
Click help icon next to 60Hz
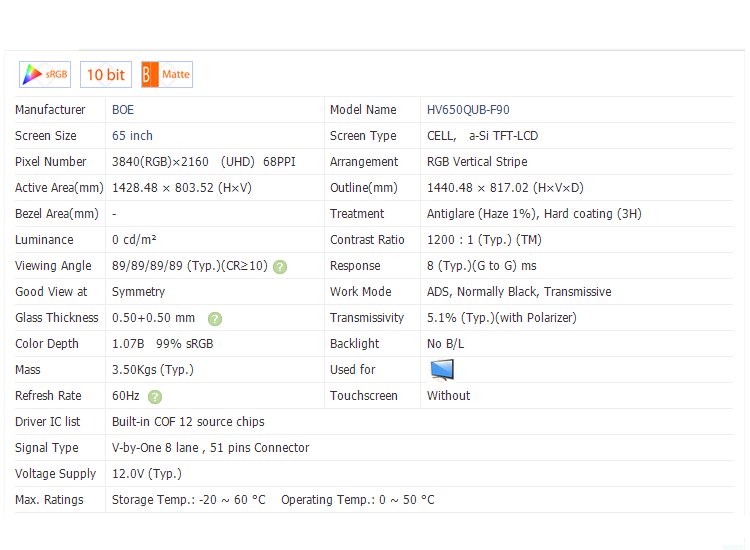(155, 397)
